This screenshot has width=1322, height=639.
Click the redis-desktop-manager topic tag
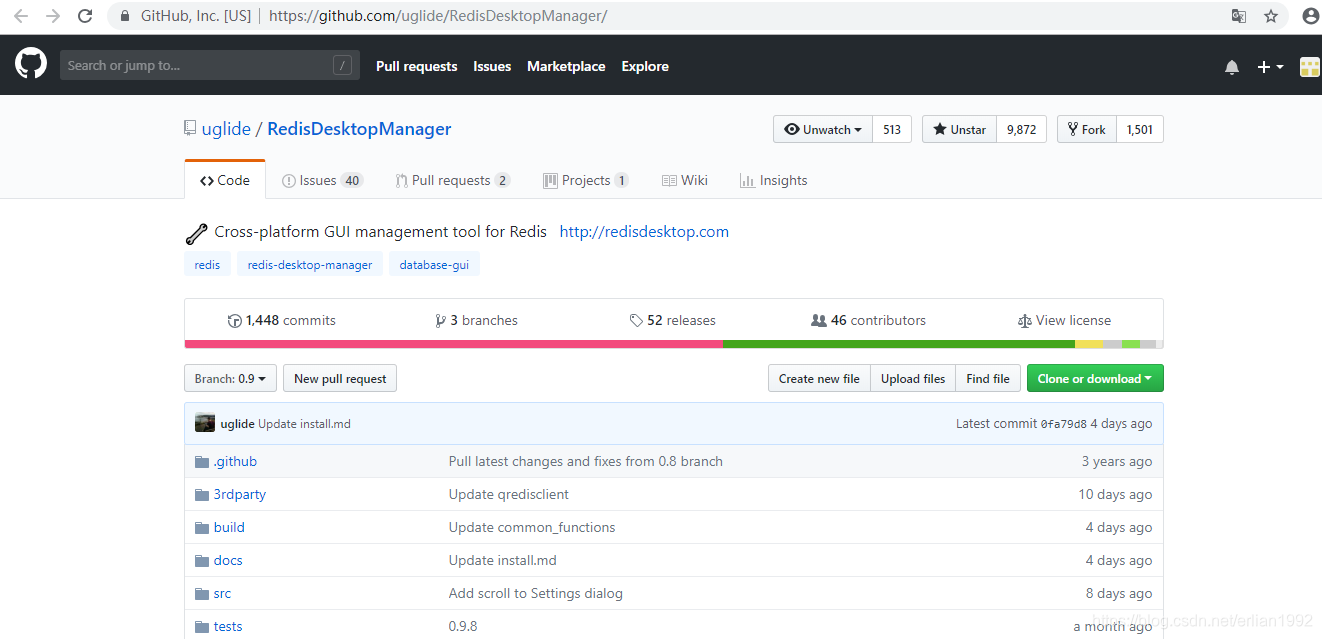[x=310, y=265]
